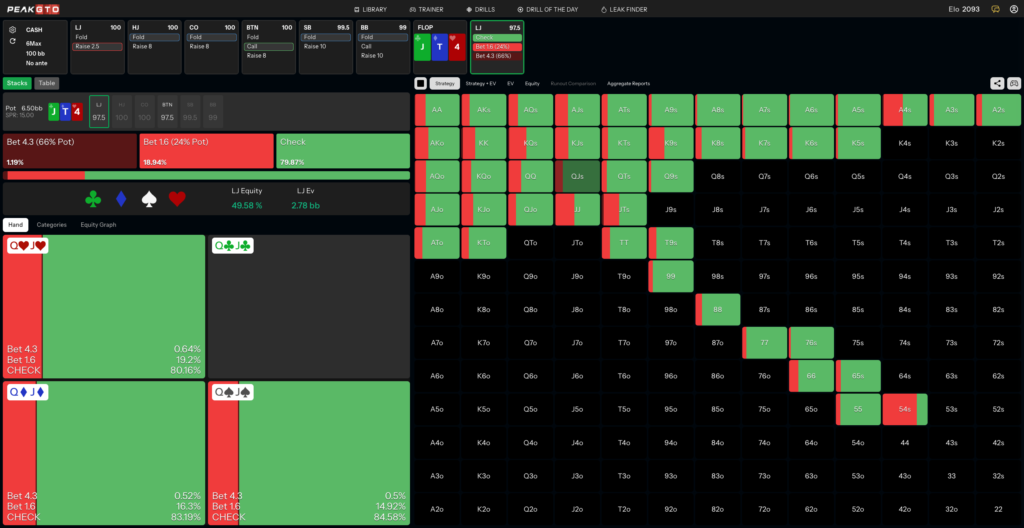This screenshot has width=1024, height=528.
Task: Select the AA cell in range grid
Action: click(437, 110)
